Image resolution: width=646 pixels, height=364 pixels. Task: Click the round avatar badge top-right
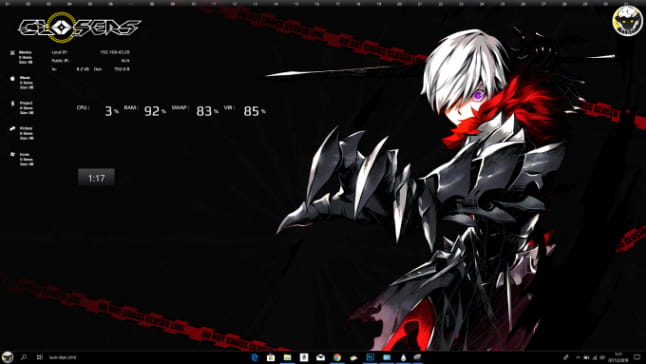coord(627,21)
